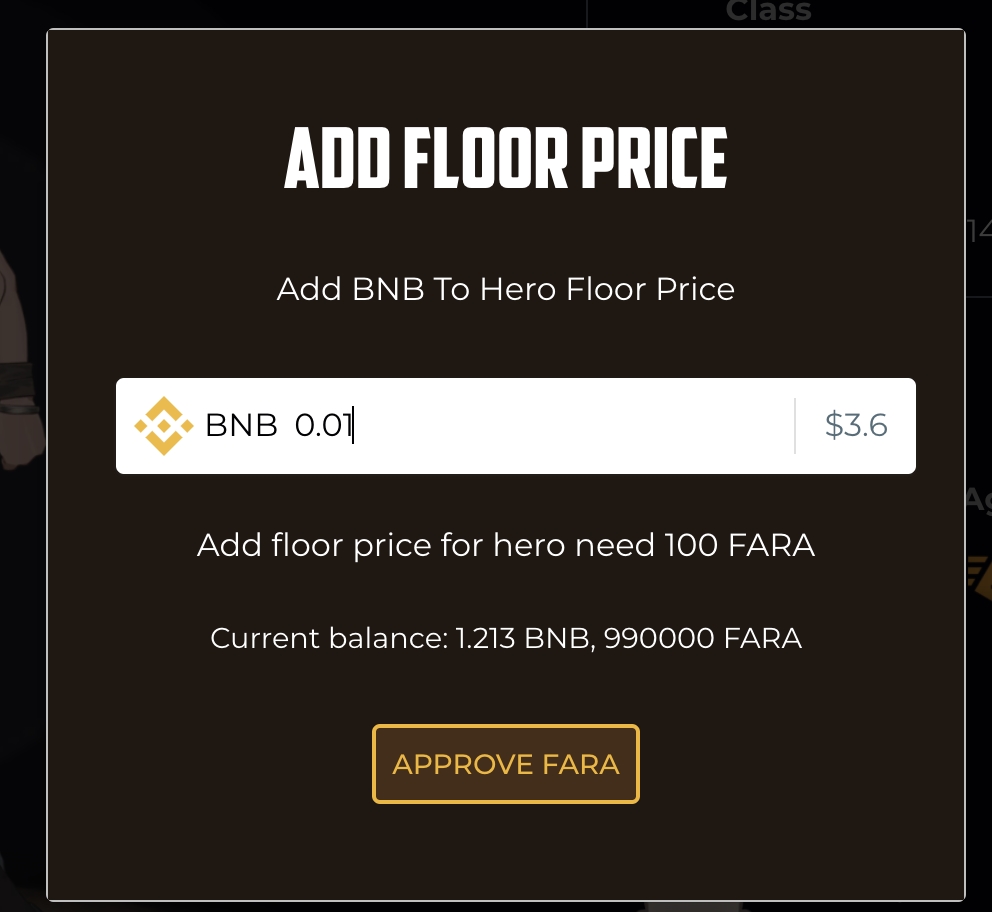Click the vertical divider beside $3.6
The height and width of the screenshot is (912, 992).
[x=795, y=426]
